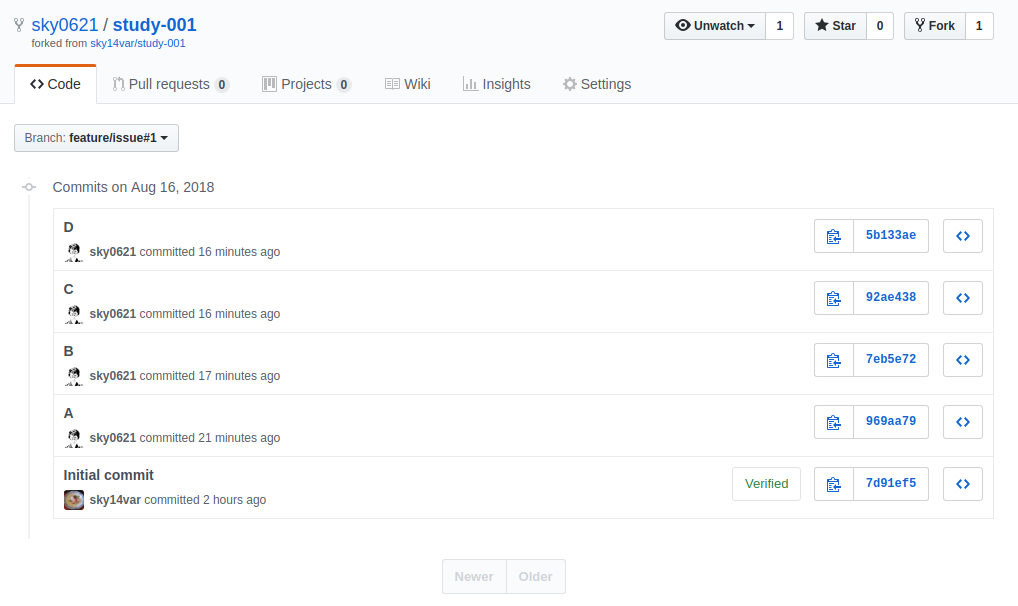Click sky0621 author name on commit A
Viewport: 1018px width, 606px height.
click(x=113, y=438)
